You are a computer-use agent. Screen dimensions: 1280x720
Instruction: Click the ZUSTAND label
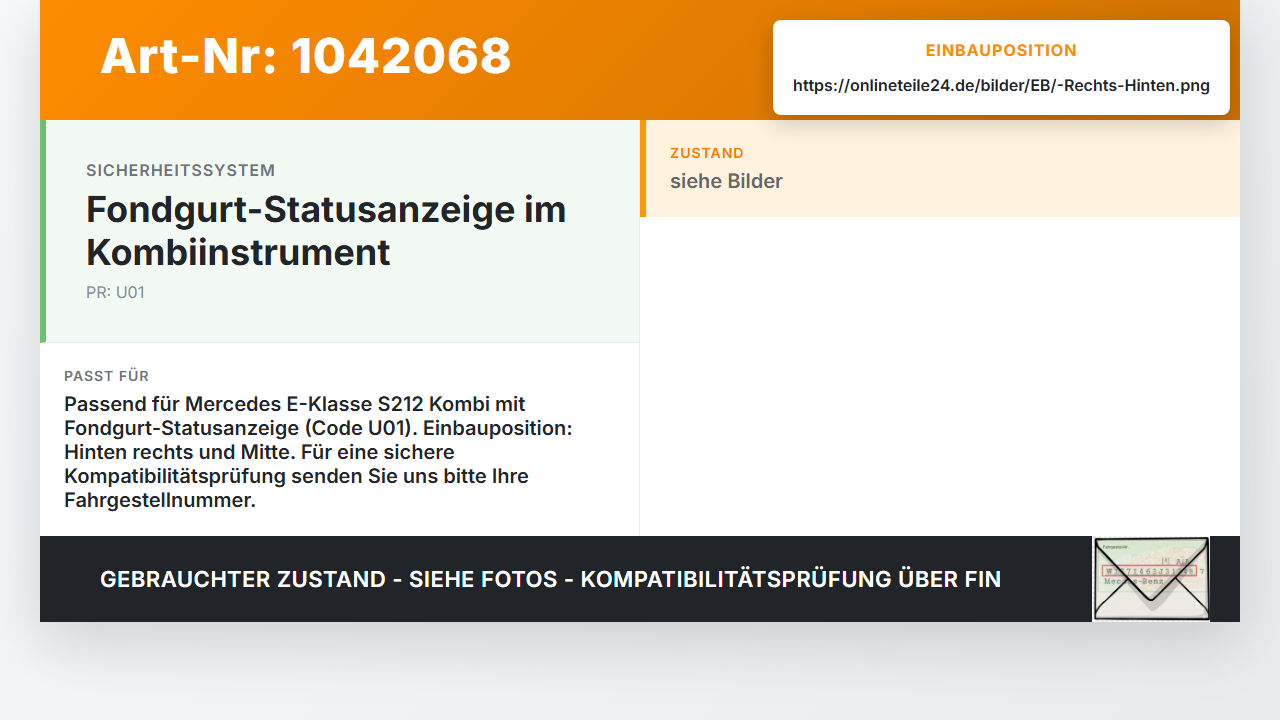pos(707,153)
